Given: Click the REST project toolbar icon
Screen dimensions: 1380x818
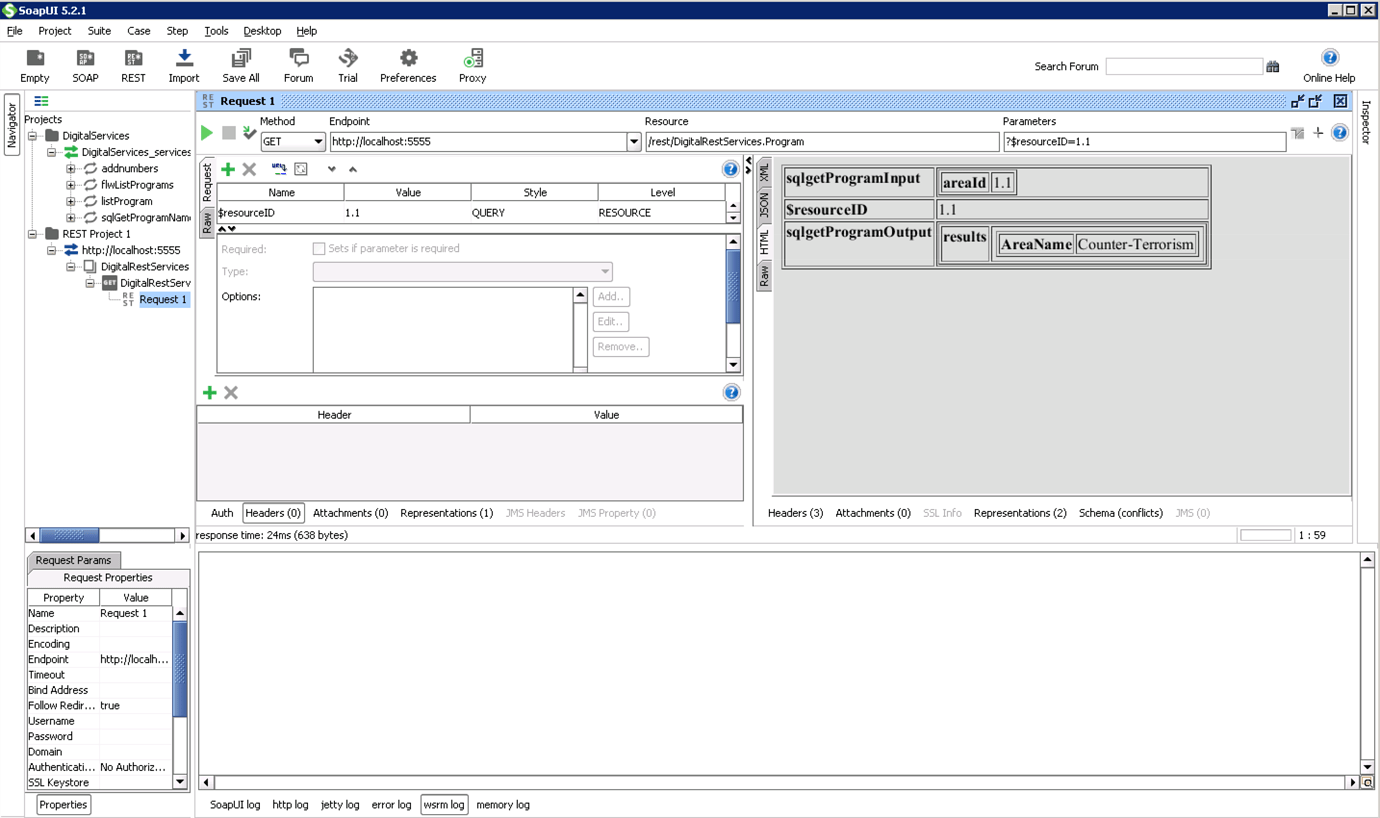Looking at the screenshot, I should 133,59.
